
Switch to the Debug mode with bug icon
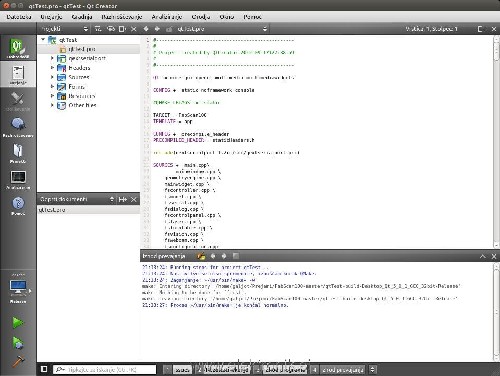tap(18, 127)
